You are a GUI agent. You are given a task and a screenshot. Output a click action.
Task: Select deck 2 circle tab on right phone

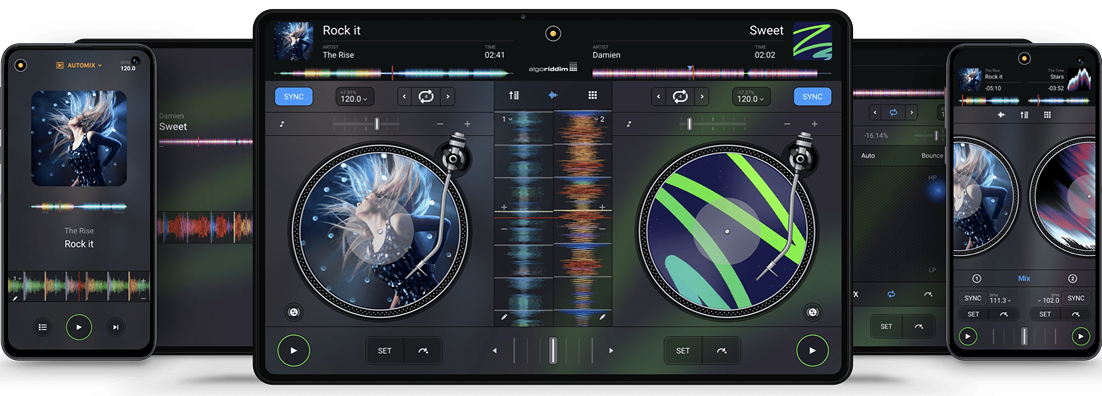[x=1072, y=279]
